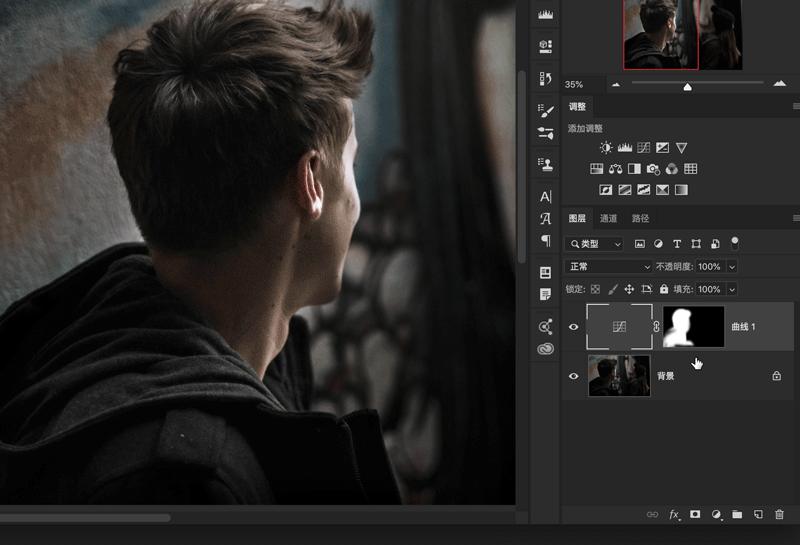Hide the 曲线 1 layer
Image resolution: width=800 pixels, height=545 pixels.
coord(573,327)
